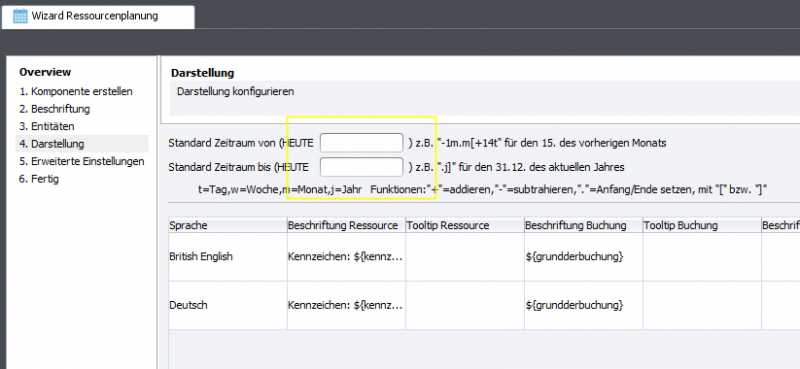Select the Wizard Ressourcenplanung tab

[97, 17]
